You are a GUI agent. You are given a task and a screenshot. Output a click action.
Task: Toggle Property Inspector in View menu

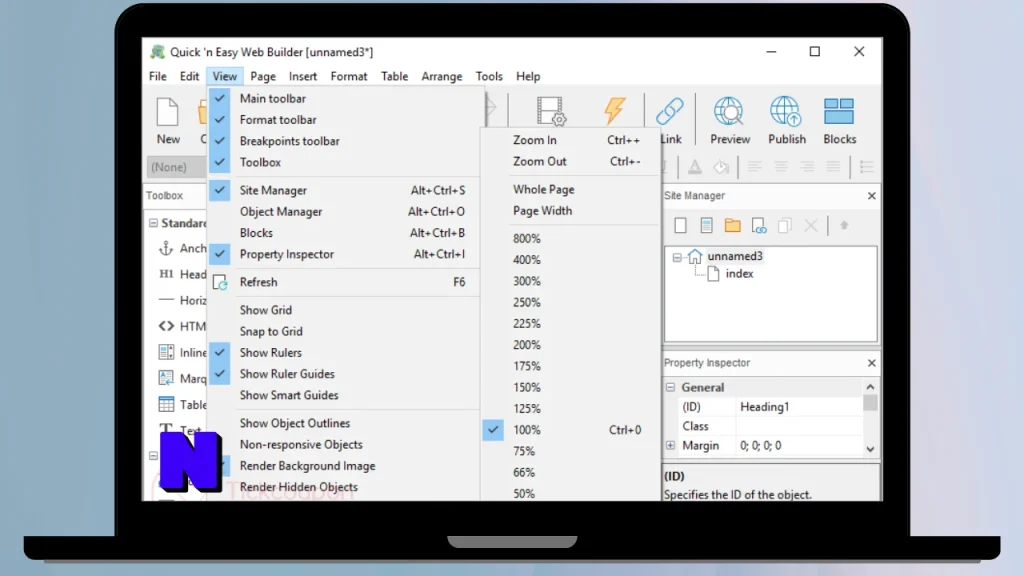pos(344,254)
